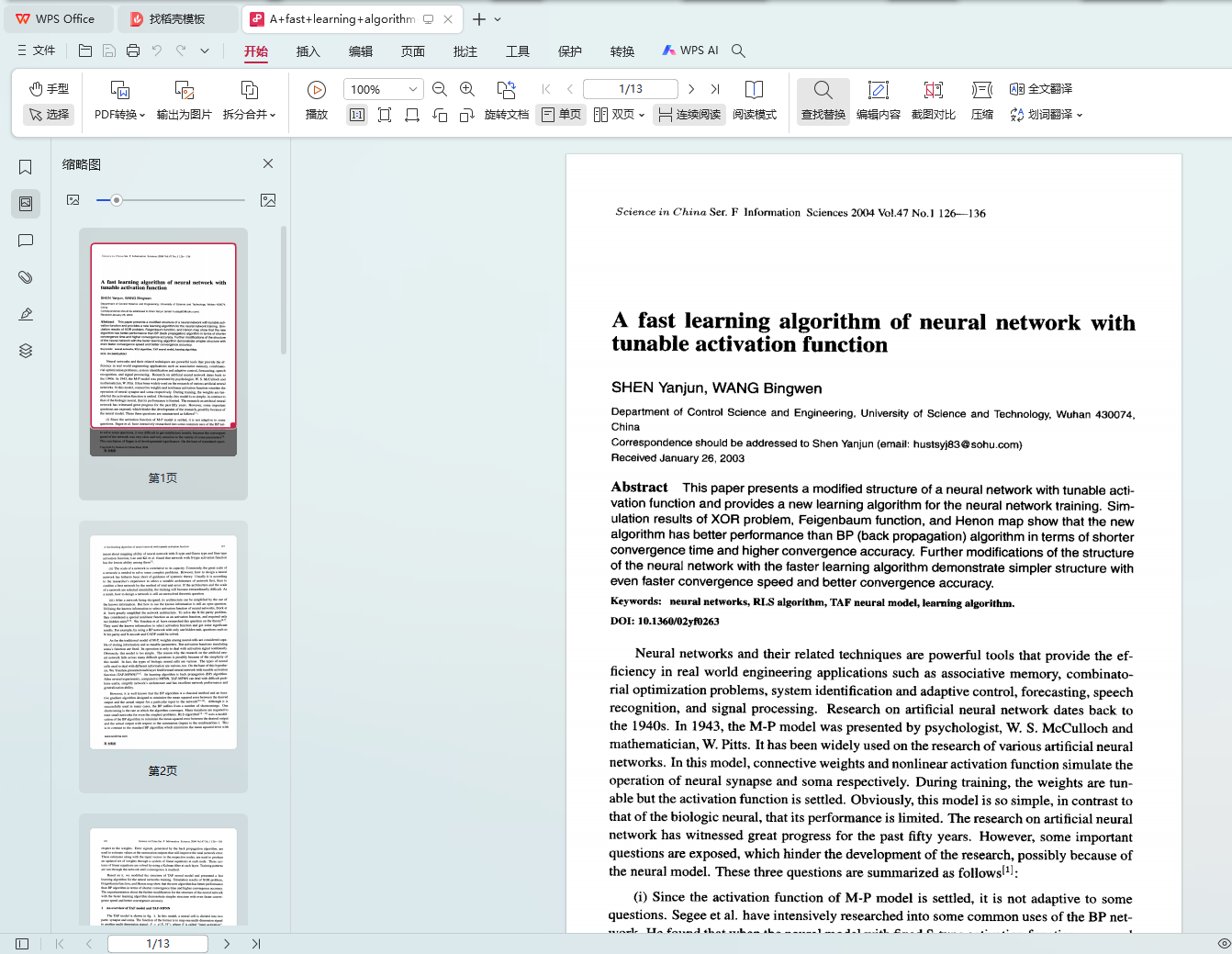The image size is (1232, 954).
Task: Toggle eye protection mode in status bar
Action: coord(1224,944)
